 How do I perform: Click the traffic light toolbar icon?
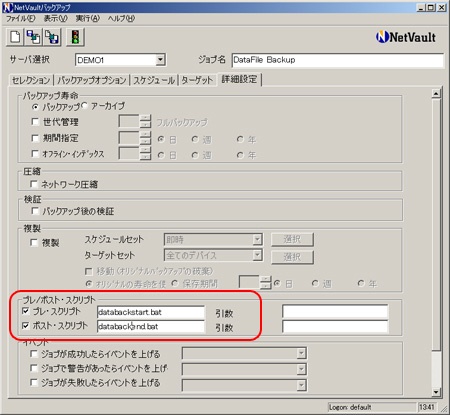click(75, 37)
